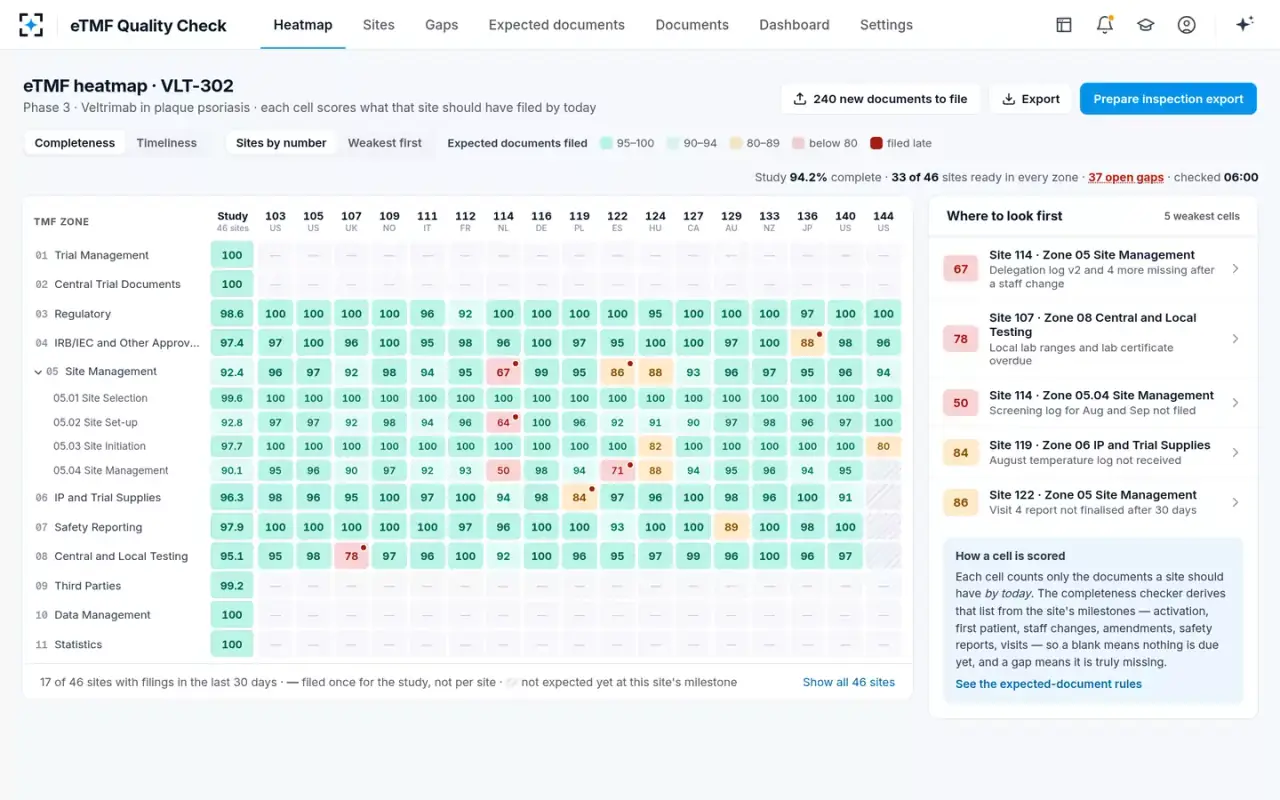Click Prepare inspection export
1280x800 pixels.
pos(1168,99)
